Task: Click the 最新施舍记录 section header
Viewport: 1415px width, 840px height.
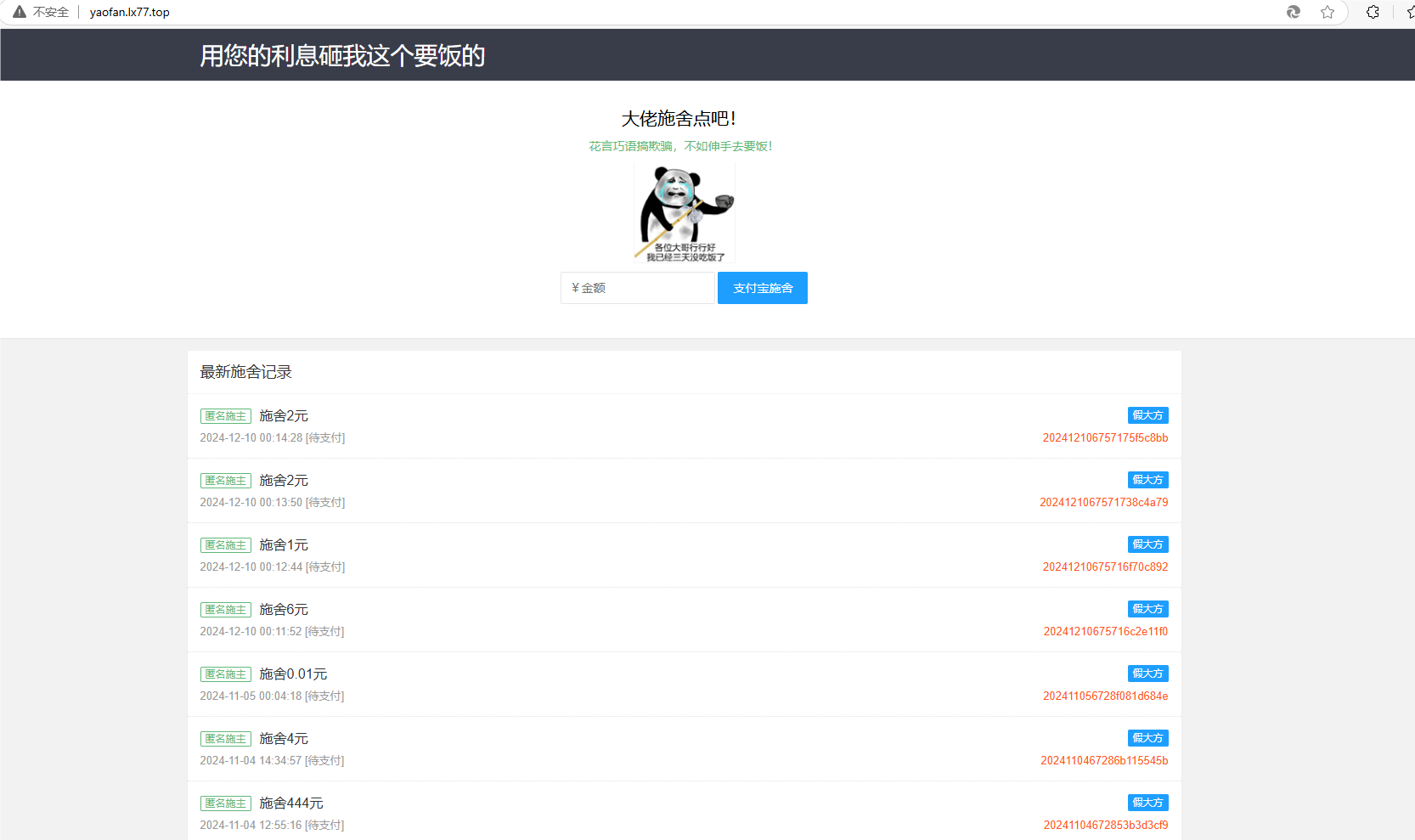Action: click(245, 372)
